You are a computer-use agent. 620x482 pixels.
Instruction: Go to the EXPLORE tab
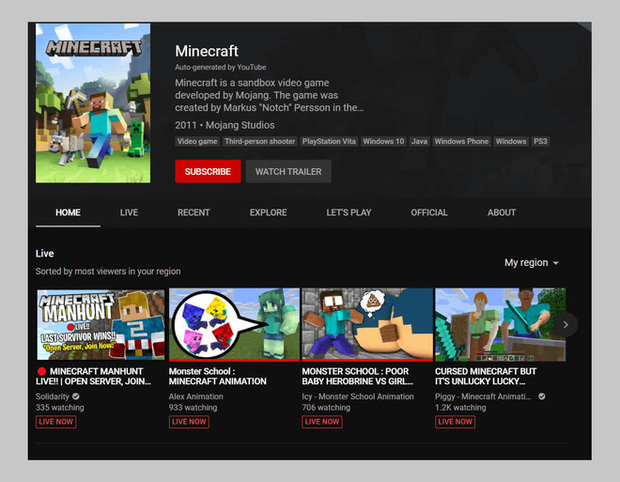pos(268,213)
